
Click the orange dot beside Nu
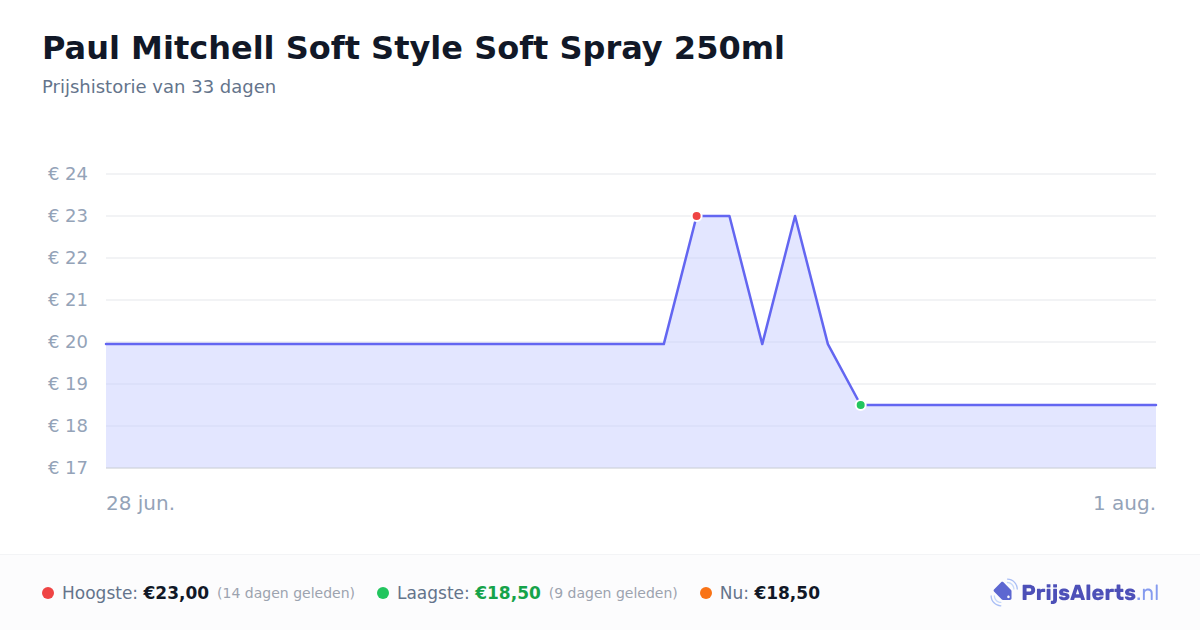[x=706, y=593]
